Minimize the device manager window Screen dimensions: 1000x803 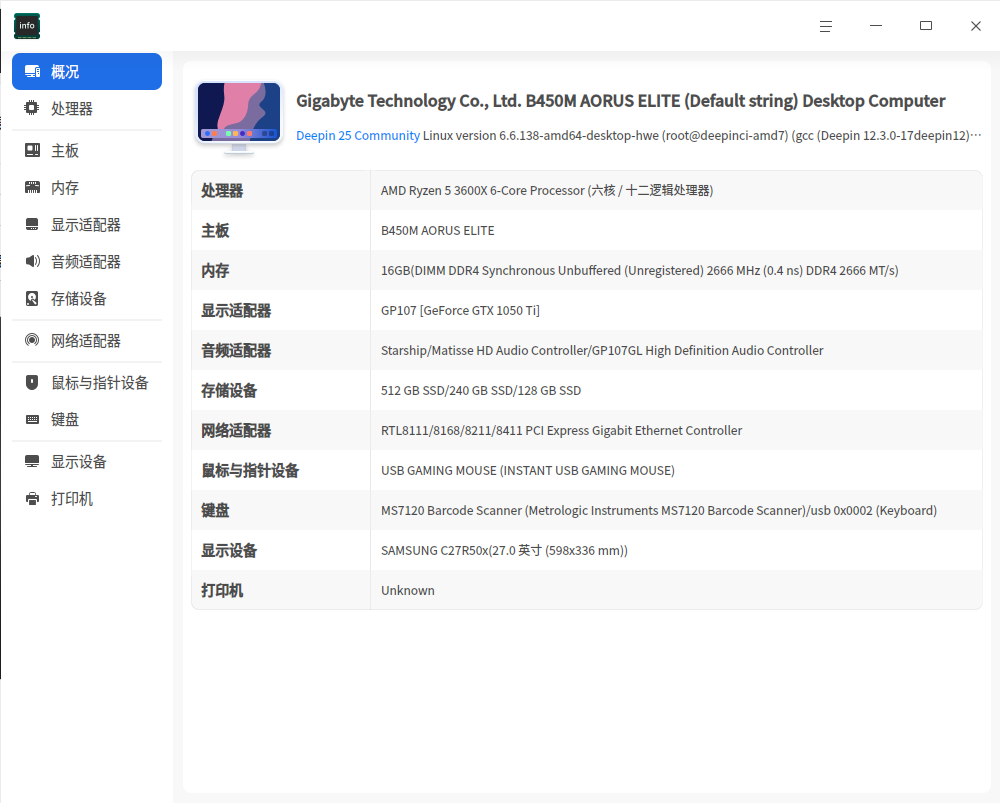(876, 26)
